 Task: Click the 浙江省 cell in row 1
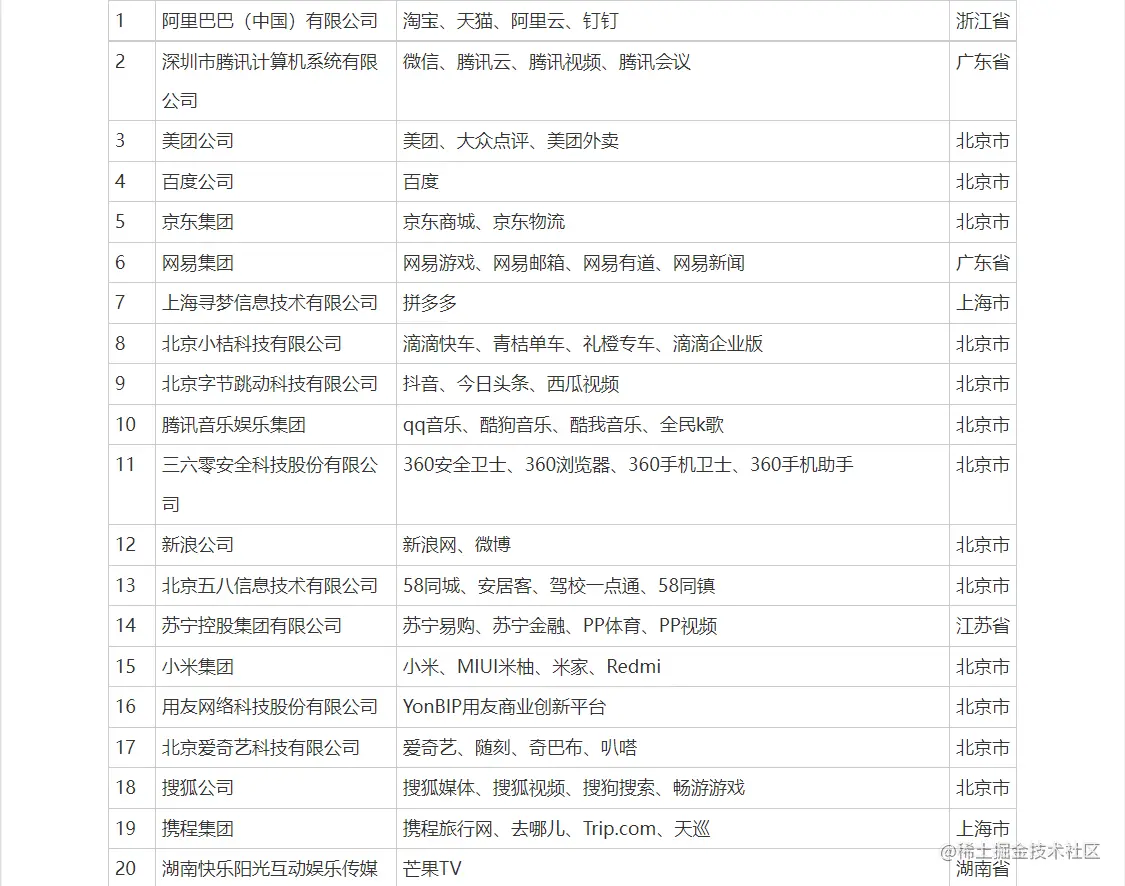pos(982,21)
